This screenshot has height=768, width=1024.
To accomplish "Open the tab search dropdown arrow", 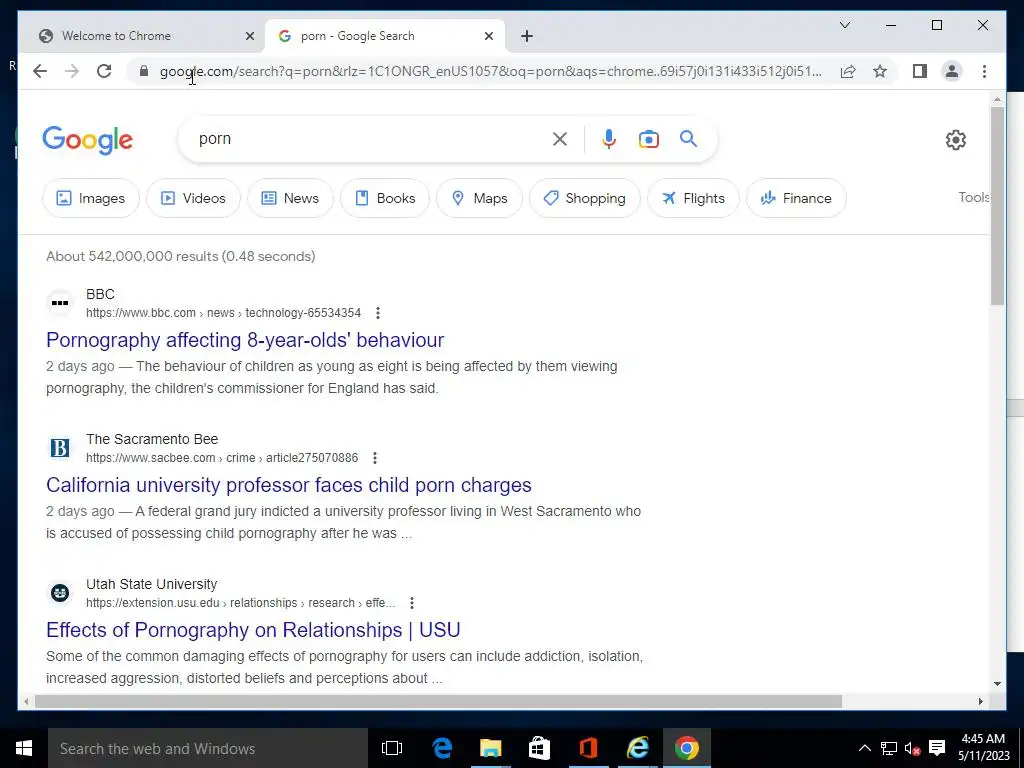I will [844, 25].
